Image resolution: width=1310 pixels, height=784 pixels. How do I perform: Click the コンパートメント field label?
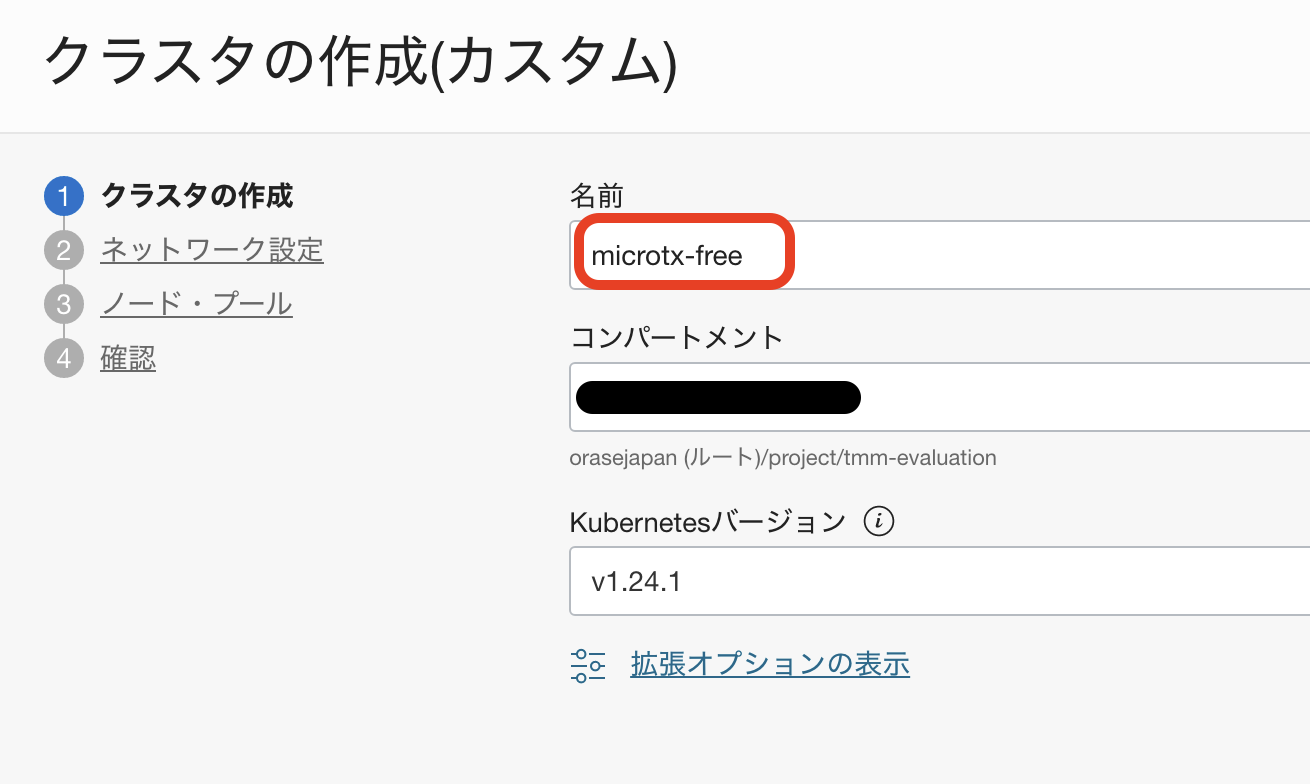click(676, 337)
